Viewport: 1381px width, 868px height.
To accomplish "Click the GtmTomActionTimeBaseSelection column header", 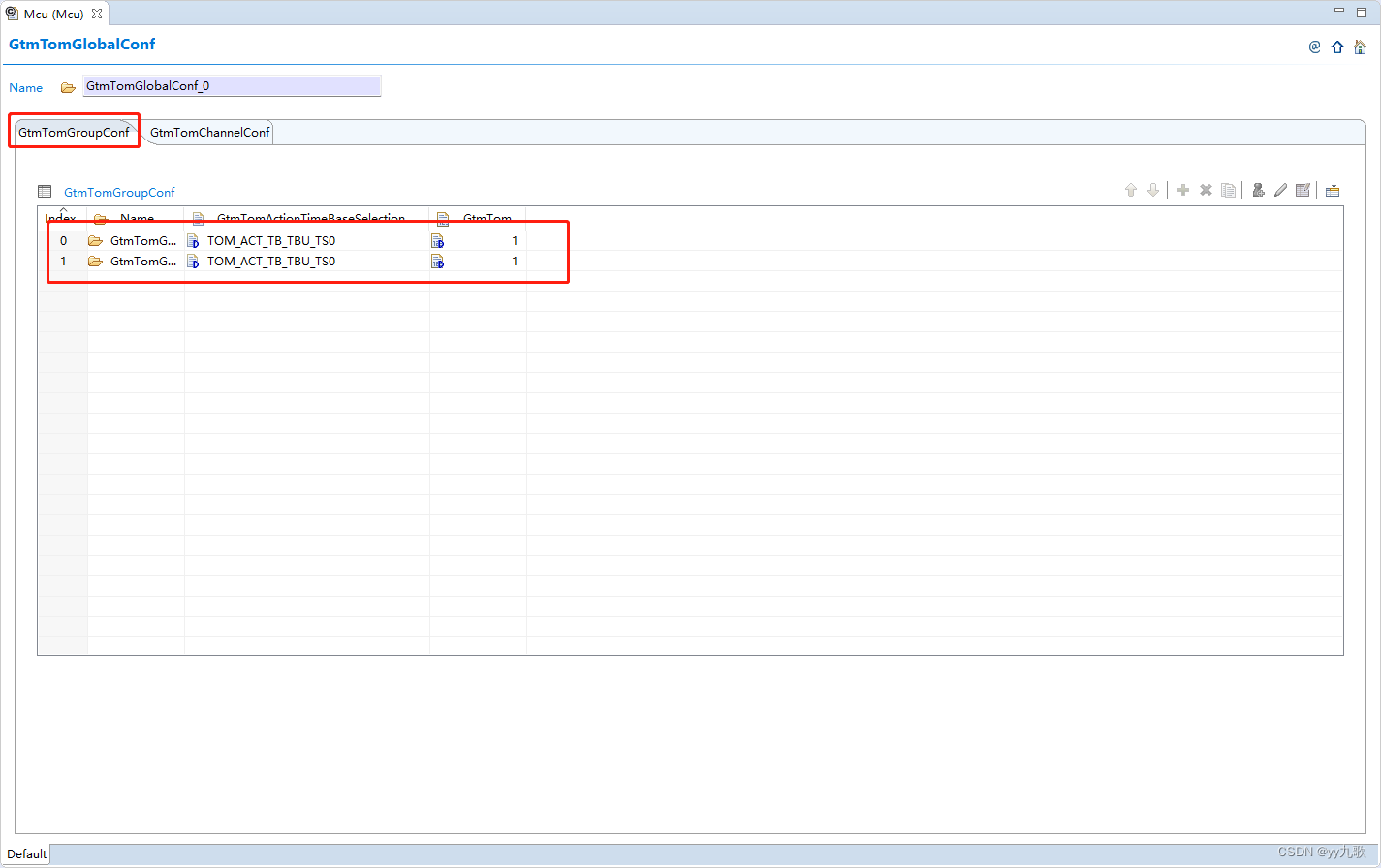I will (307, 217).
